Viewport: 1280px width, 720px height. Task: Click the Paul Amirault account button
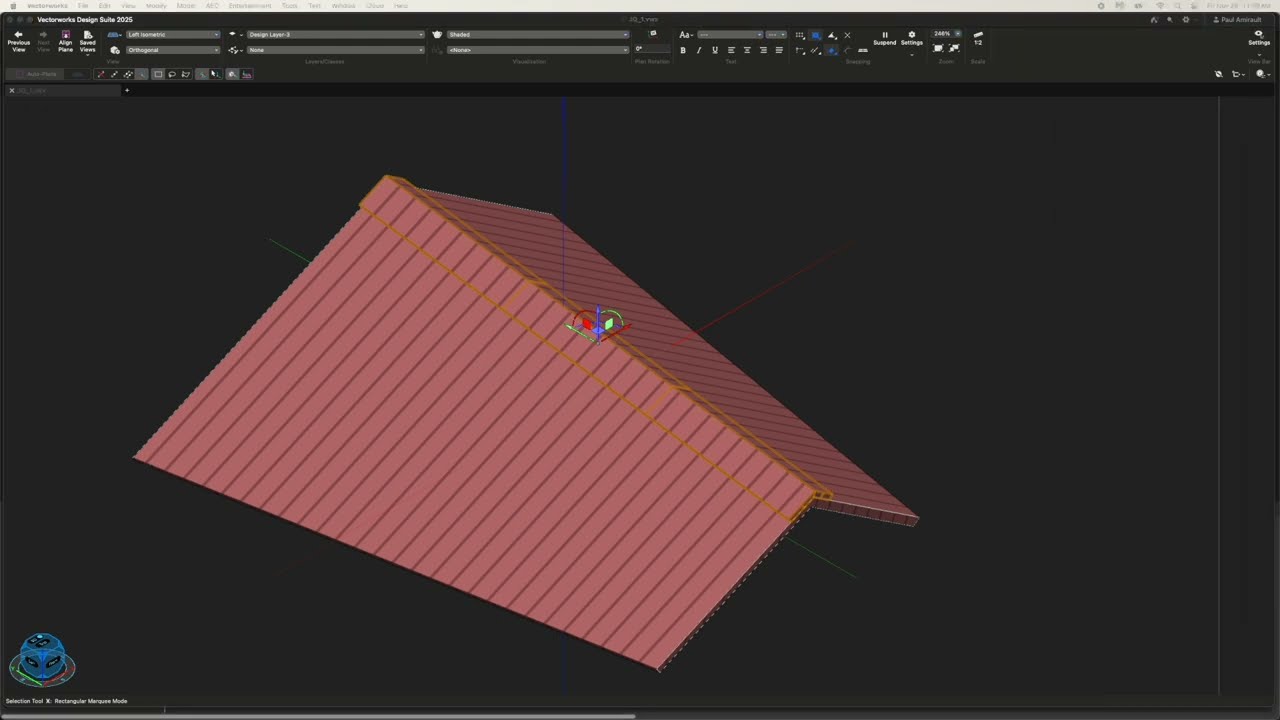(x=1239, y=20)
